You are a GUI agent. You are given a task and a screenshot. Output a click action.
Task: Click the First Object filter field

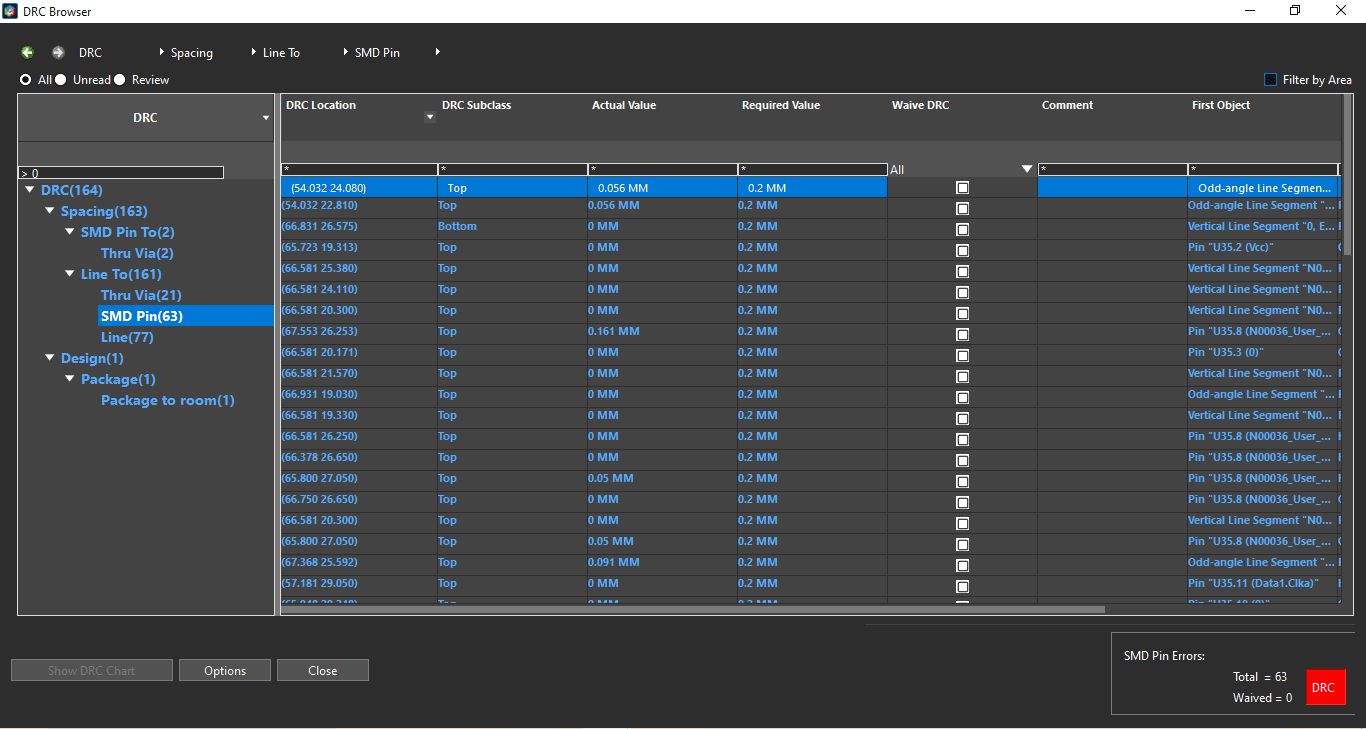(1262, 169)
